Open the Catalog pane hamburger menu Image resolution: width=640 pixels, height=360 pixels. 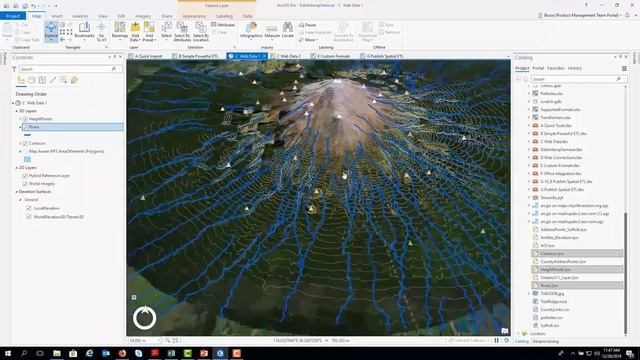point(624,69)
